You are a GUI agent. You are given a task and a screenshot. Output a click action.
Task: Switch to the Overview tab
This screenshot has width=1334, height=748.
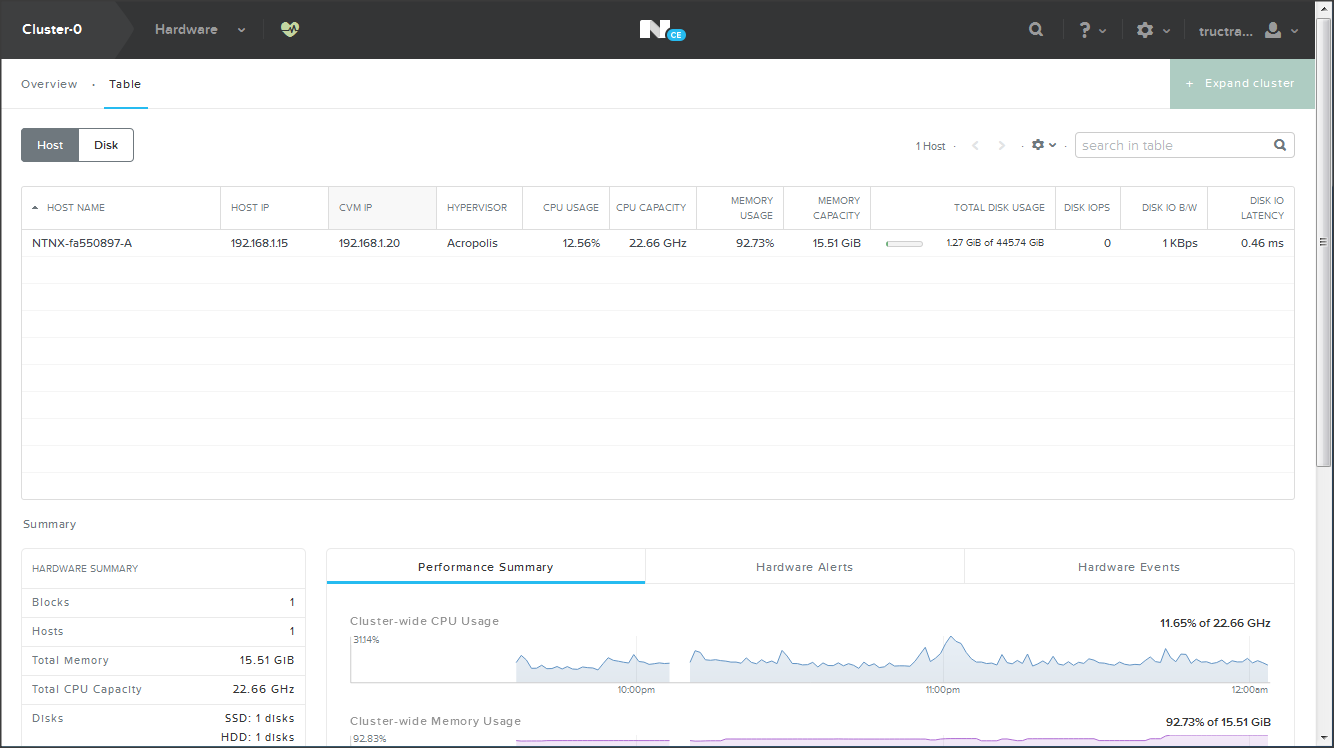coord(49,84)
